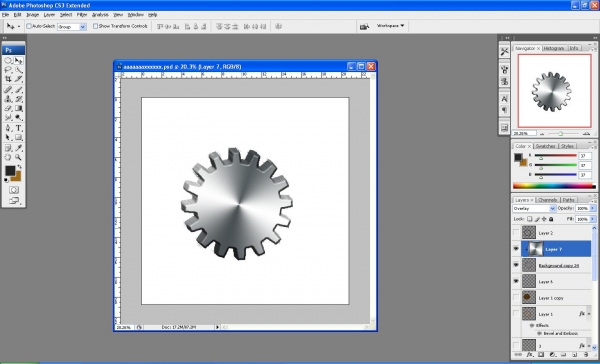
Task: Select the Type tool
Action: click(18, 128)
